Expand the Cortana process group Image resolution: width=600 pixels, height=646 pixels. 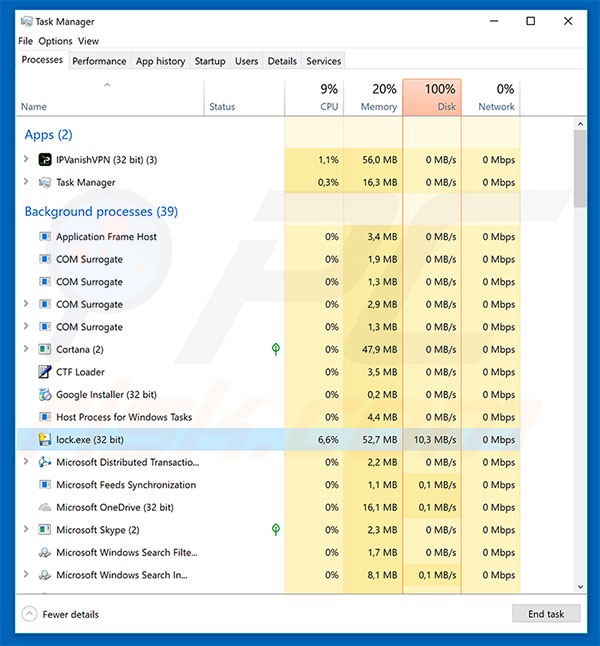(26, 350)
